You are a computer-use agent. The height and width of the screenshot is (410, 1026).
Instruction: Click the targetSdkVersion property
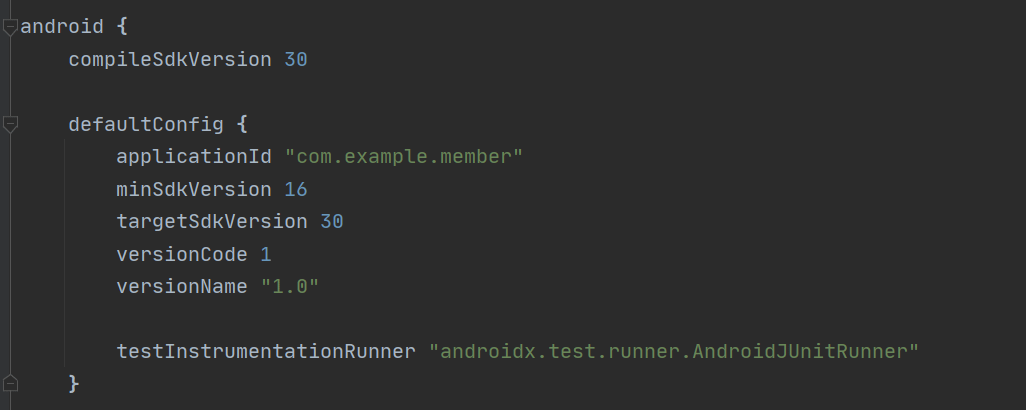pyautogui.click(x=212, y=222)
